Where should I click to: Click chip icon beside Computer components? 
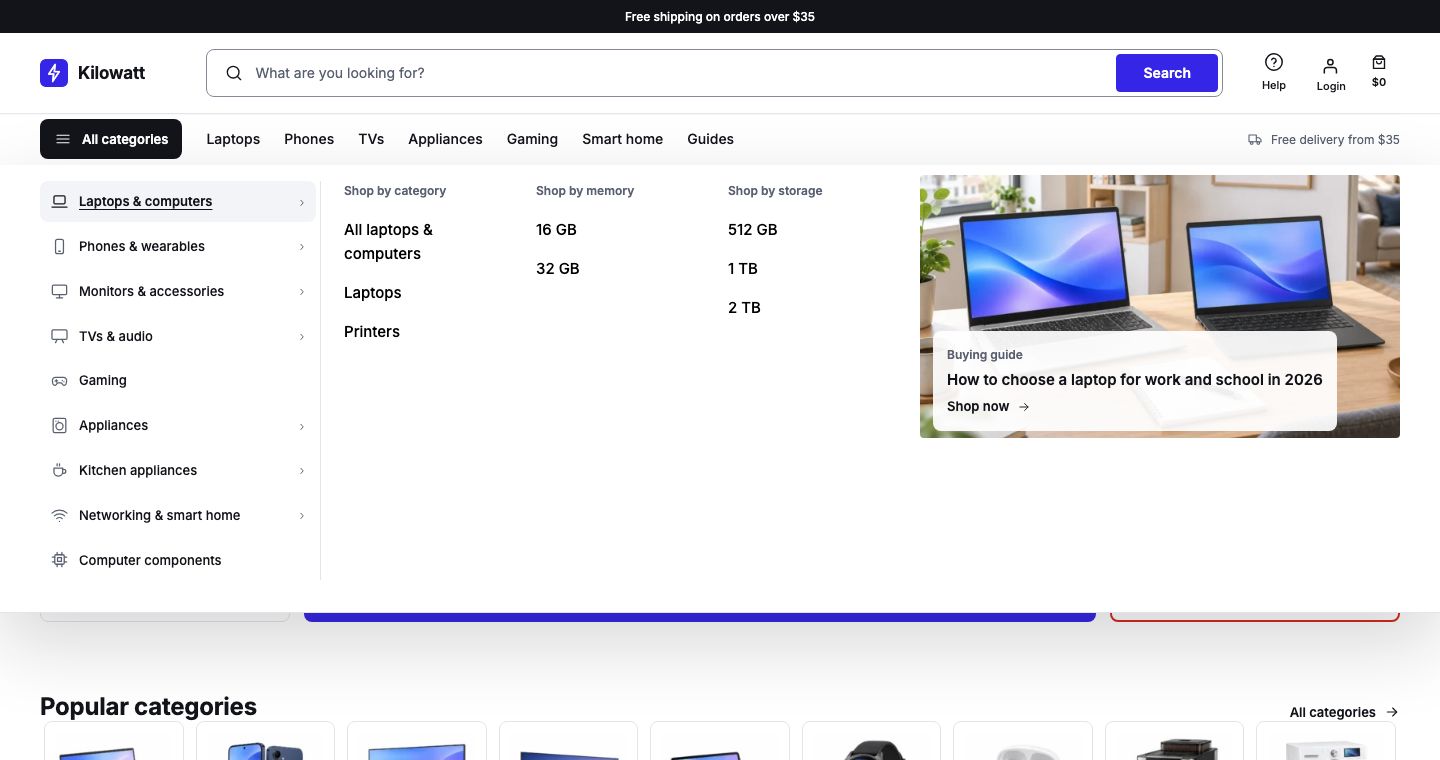coord(59,560)
